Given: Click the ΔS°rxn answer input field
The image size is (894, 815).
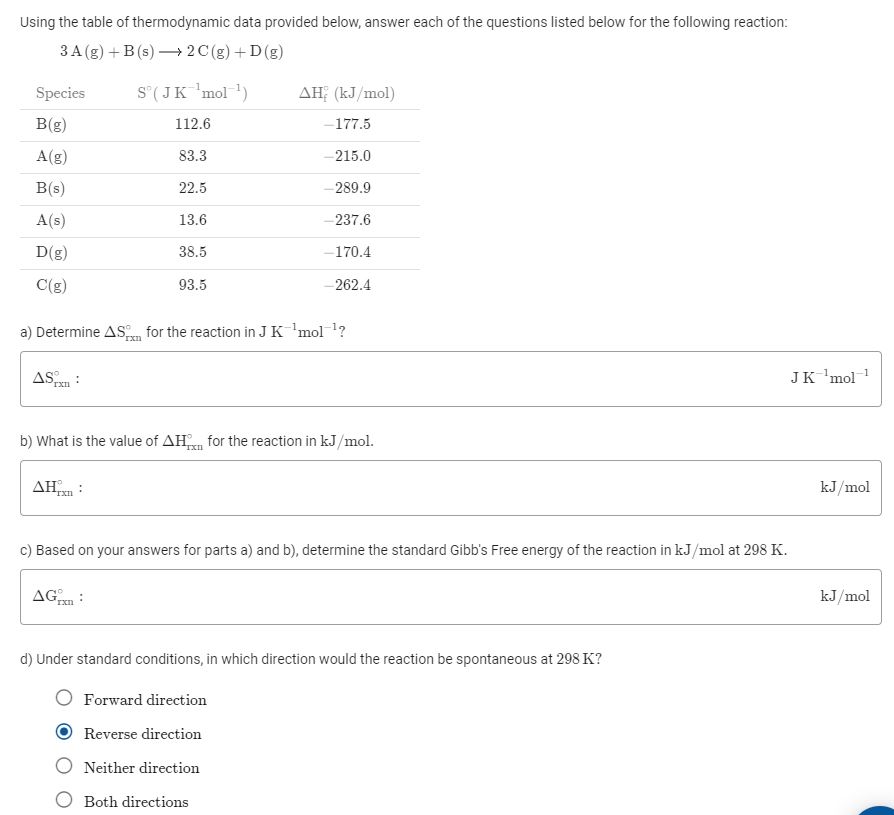Looking at the screenshot, I should coord(450,378).
